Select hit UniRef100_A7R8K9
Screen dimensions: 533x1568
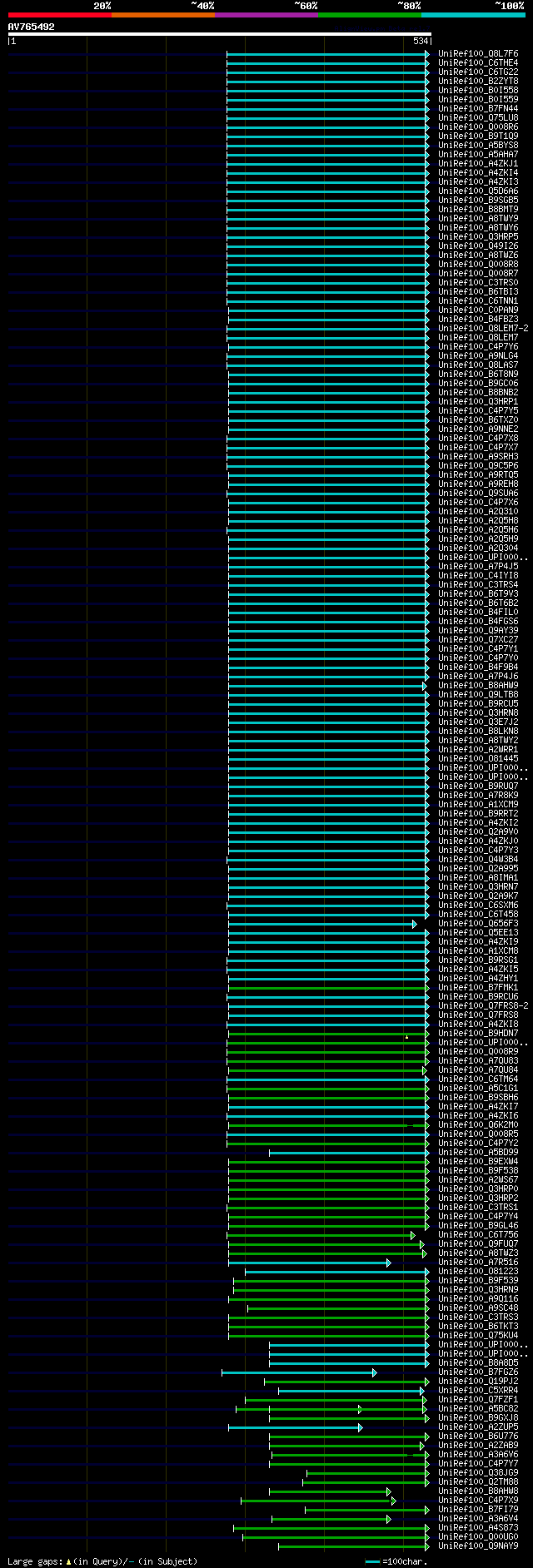[x=478, y=796]
